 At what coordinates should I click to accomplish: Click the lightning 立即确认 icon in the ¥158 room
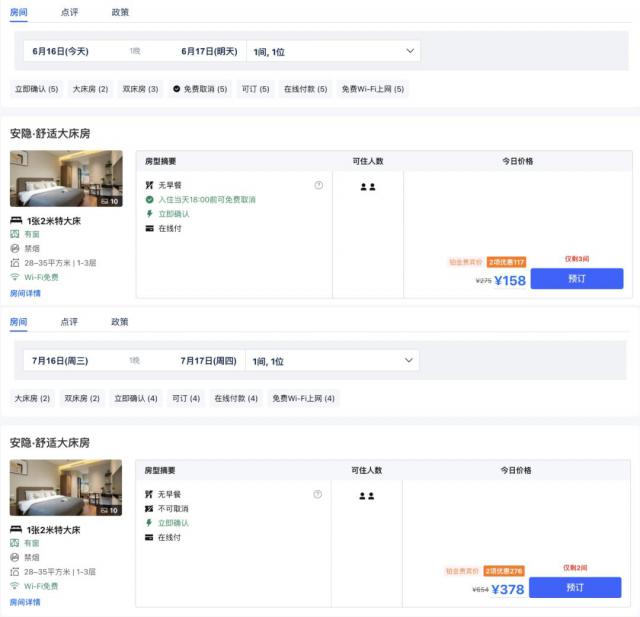pyautogui.click(x=149, y=214)
